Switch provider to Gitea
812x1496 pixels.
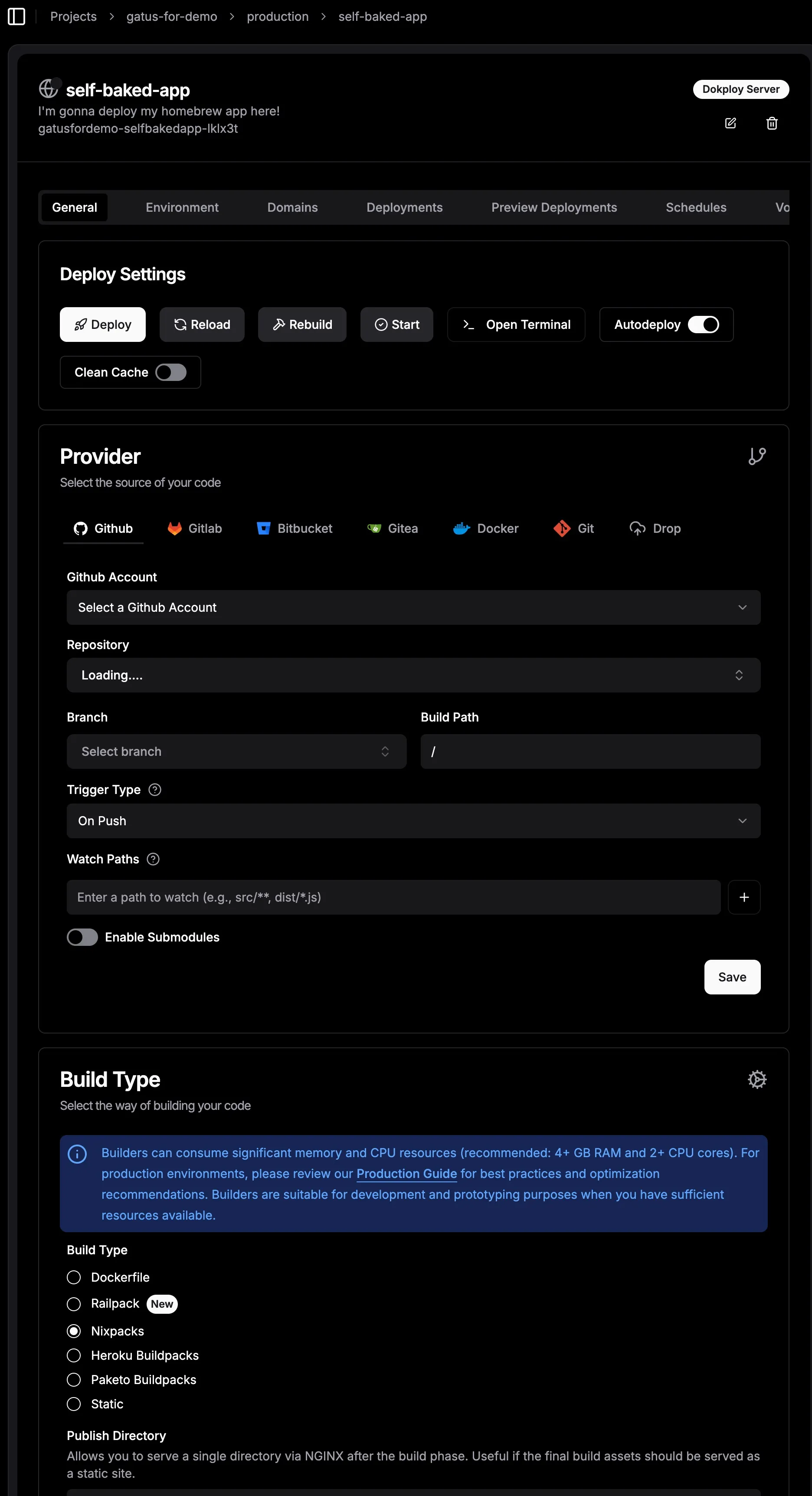pos(393,528)
